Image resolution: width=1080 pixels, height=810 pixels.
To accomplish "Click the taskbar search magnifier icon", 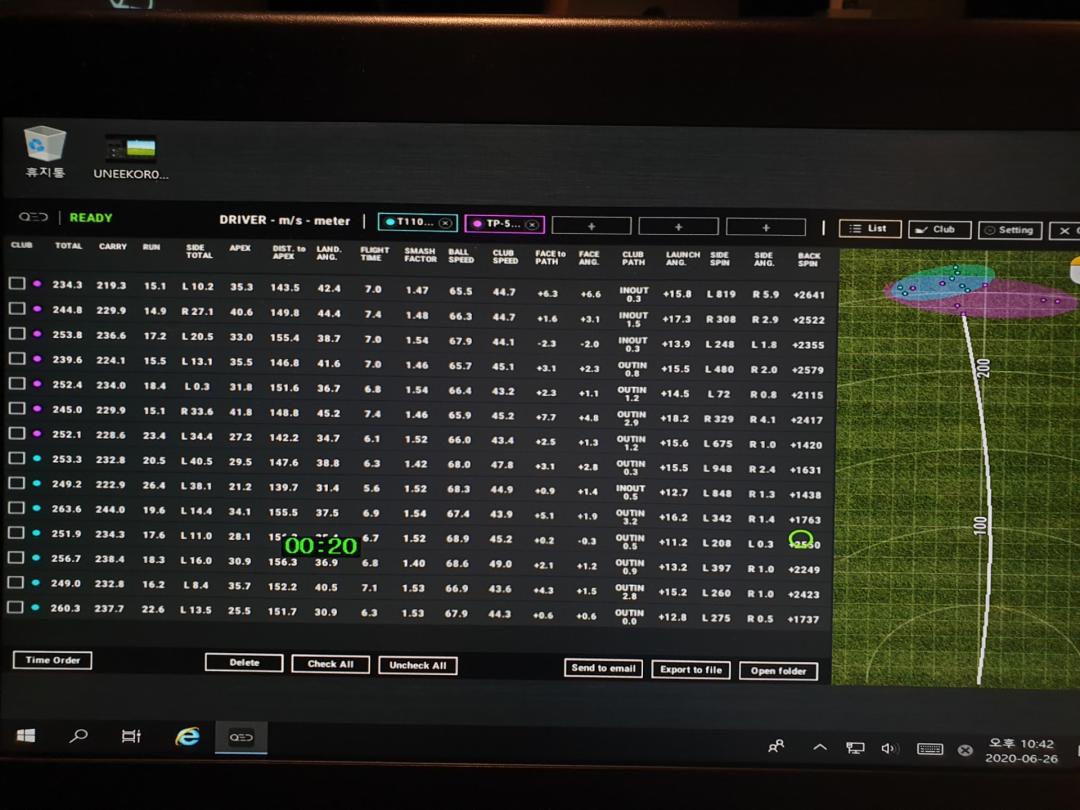I will coord(78,736).
